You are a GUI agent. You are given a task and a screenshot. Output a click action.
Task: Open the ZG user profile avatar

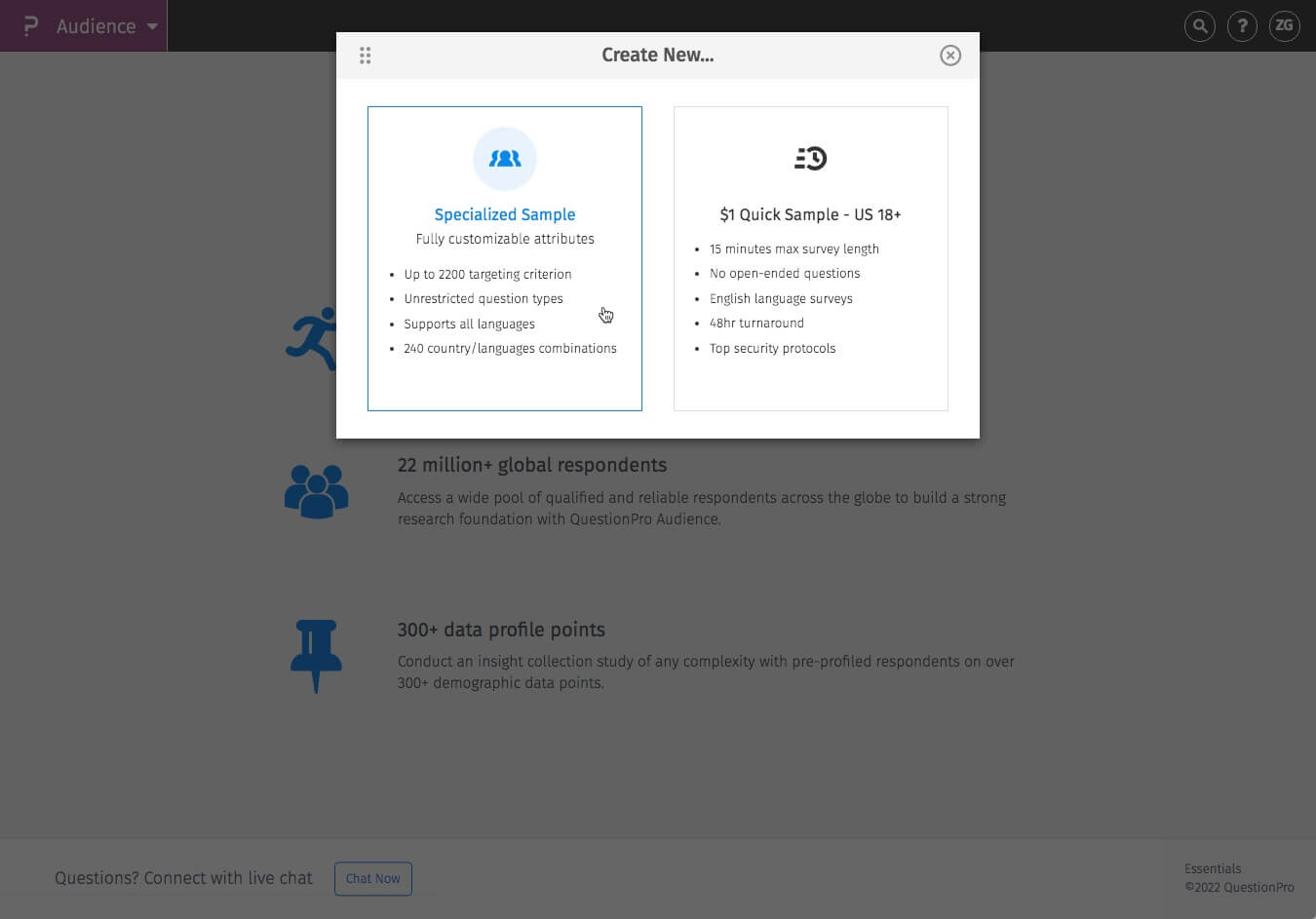pos(1285,26)
